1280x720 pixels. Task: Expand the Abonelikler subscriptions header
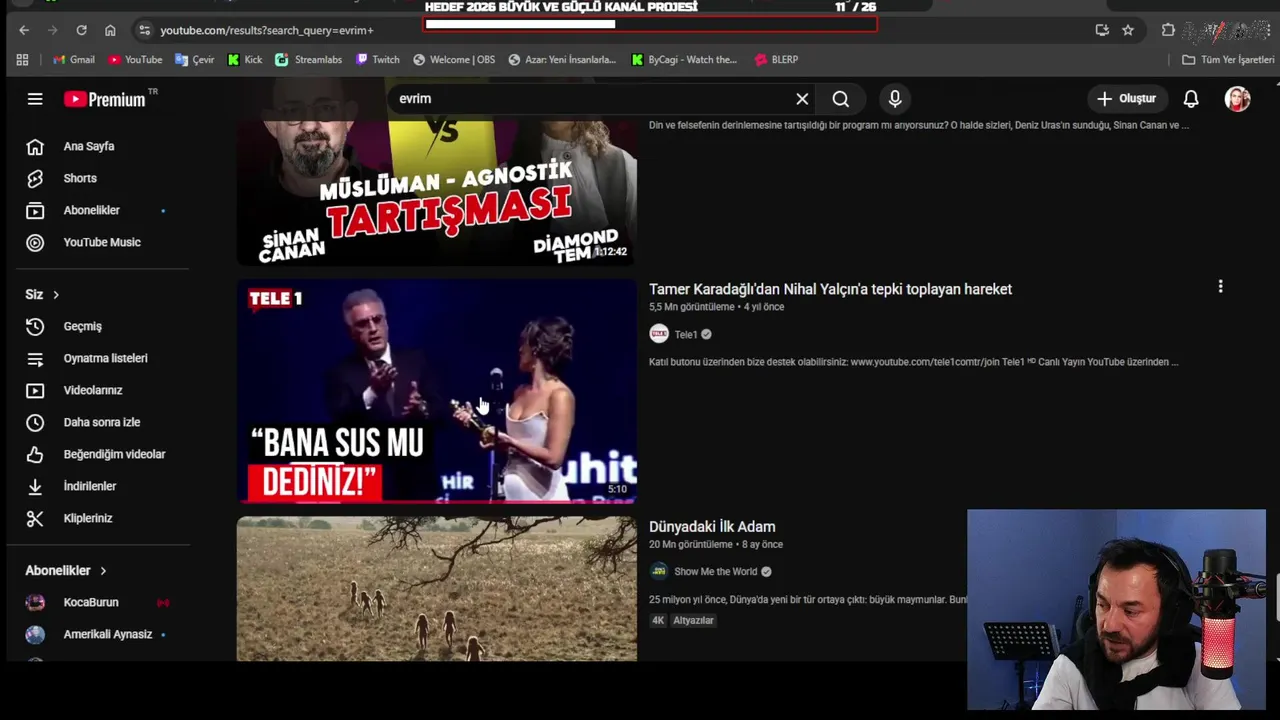[x=66, y=570]
